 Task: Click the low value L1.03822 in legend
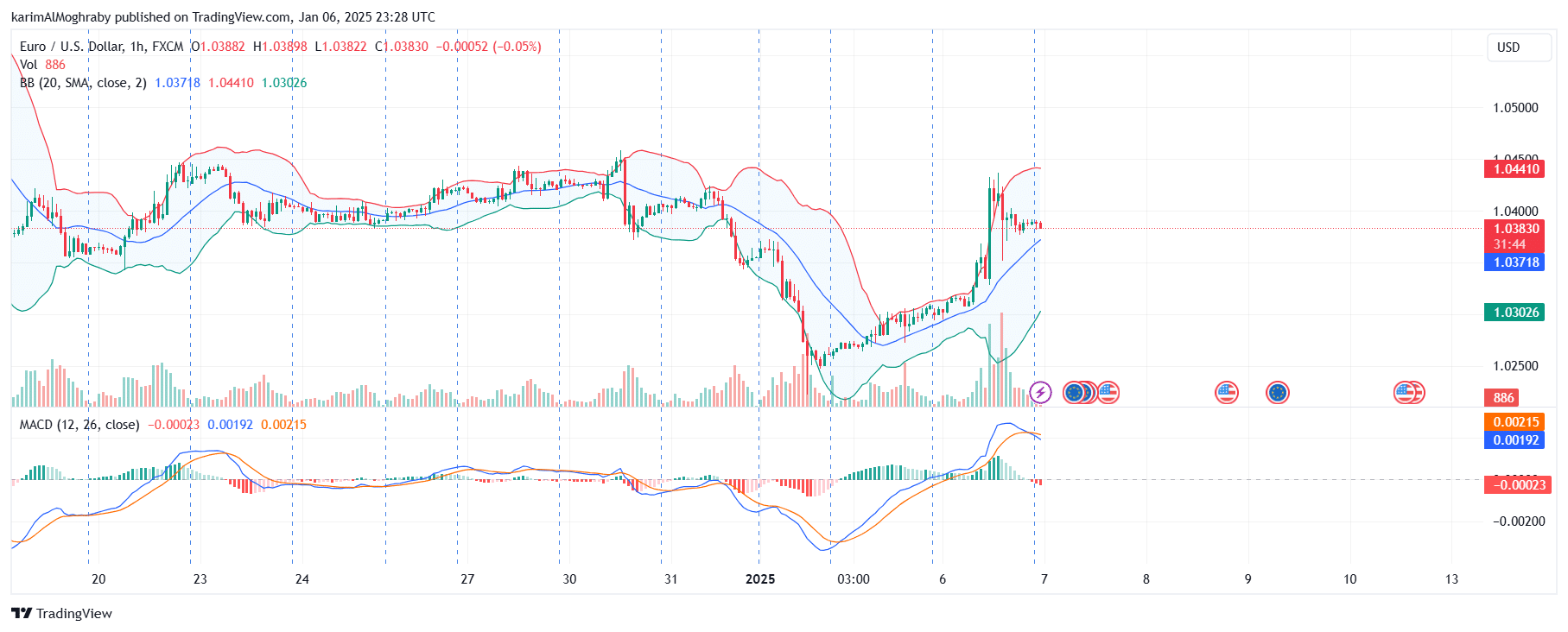click(340, 47)
